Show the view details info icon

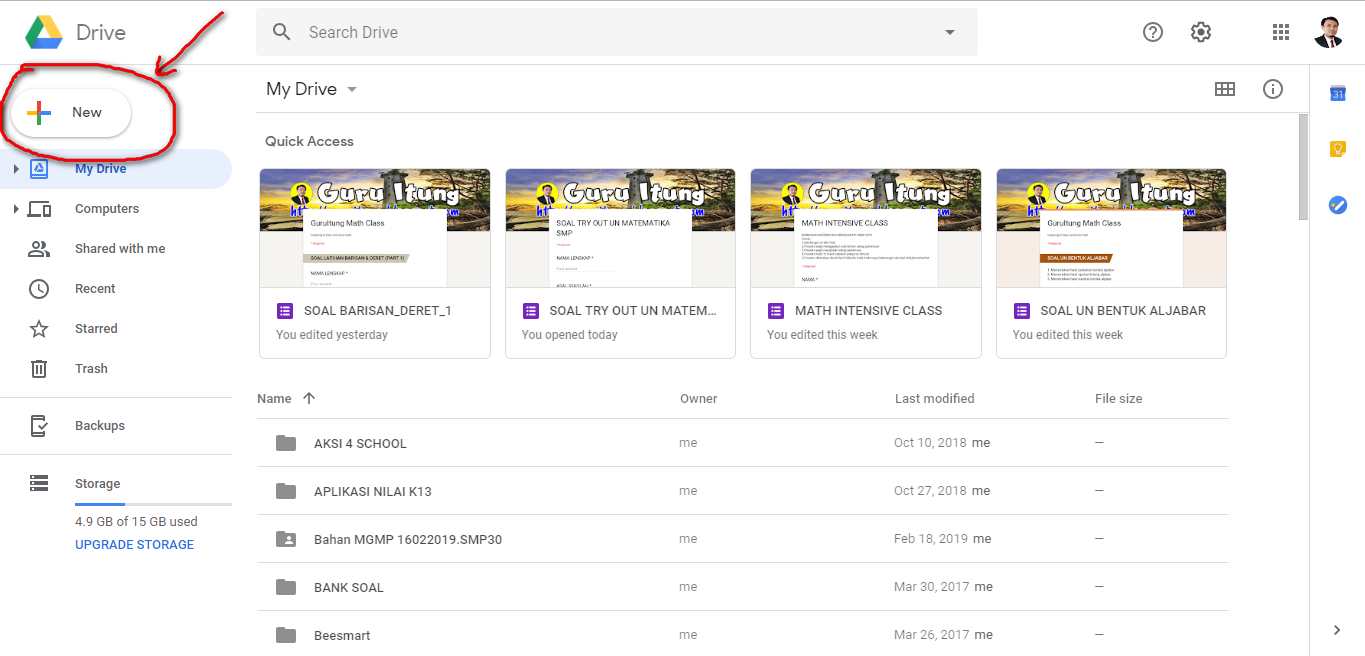tap(1273, 89)
